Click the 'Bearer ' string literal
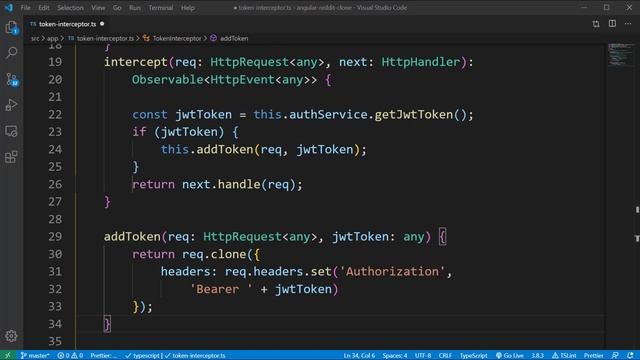 tap(221, 289)
